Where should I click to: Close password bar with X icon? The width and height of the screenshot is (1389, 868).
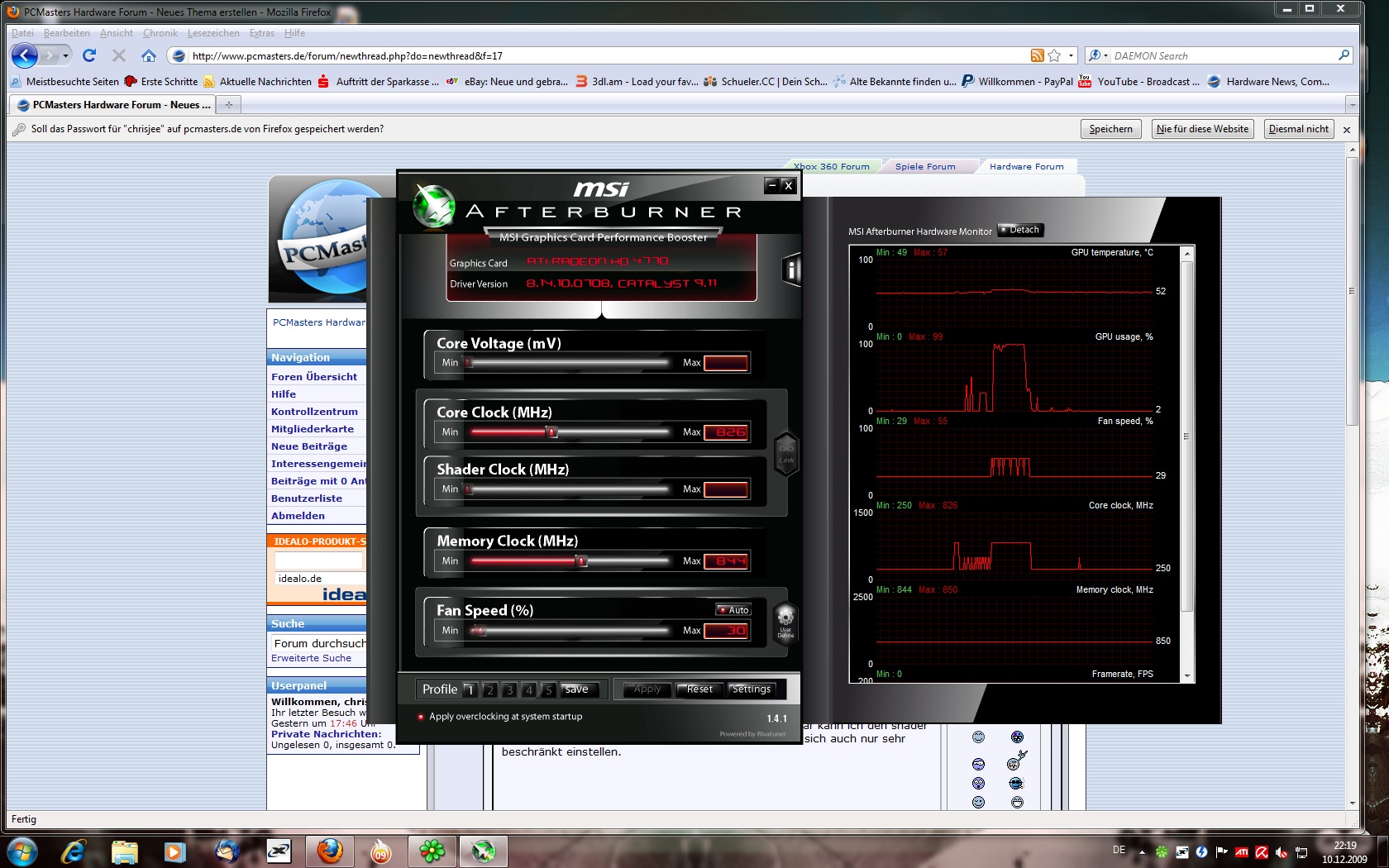click(x=1347, y=130)
